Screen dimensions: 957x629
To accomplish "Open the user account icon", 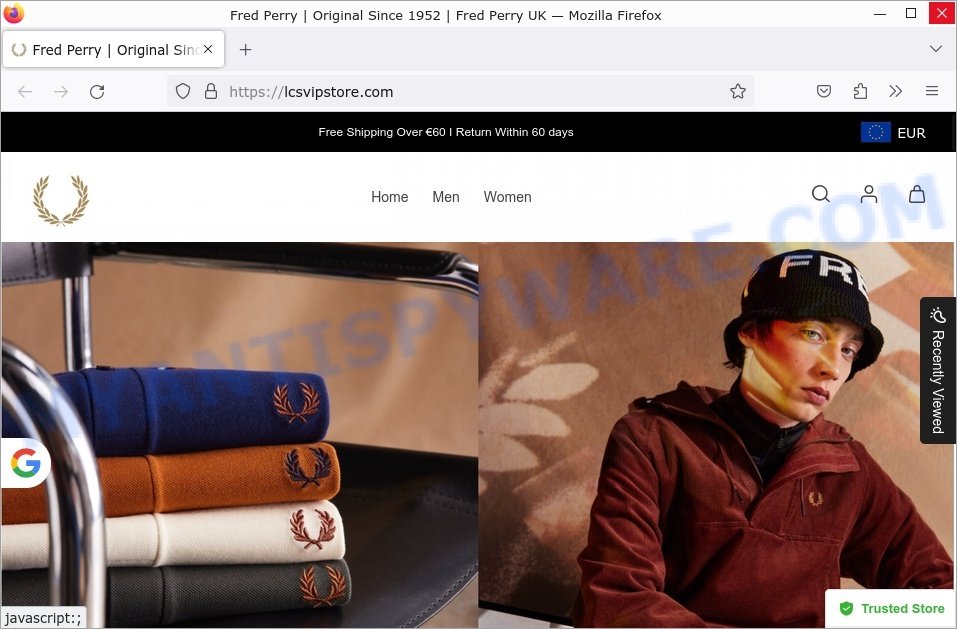I will [869, 194].
